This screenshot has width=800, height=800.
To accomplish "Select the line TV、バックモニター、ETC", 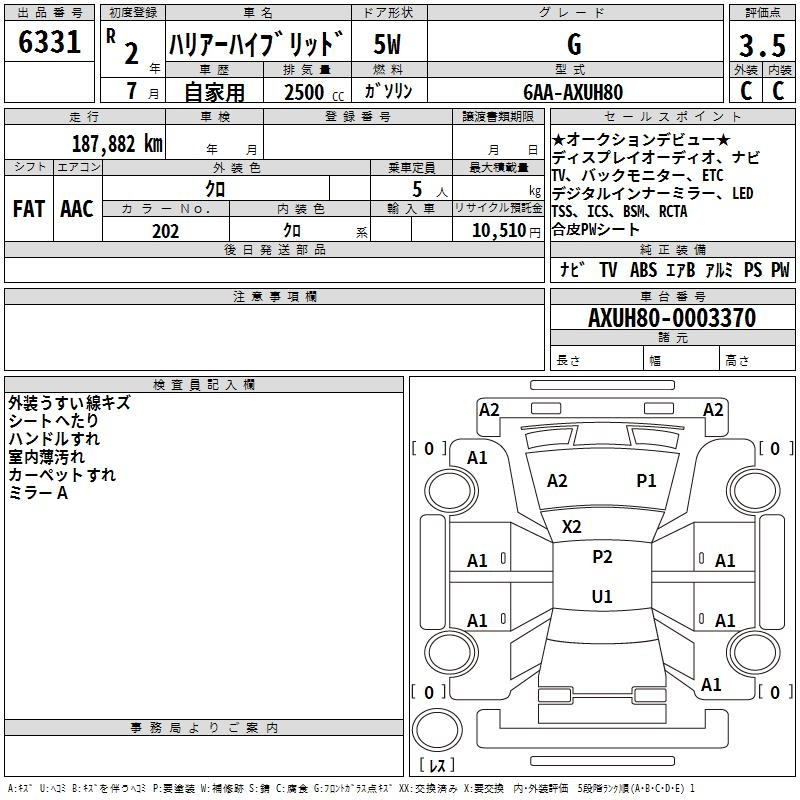I will (x=637, y=176).
